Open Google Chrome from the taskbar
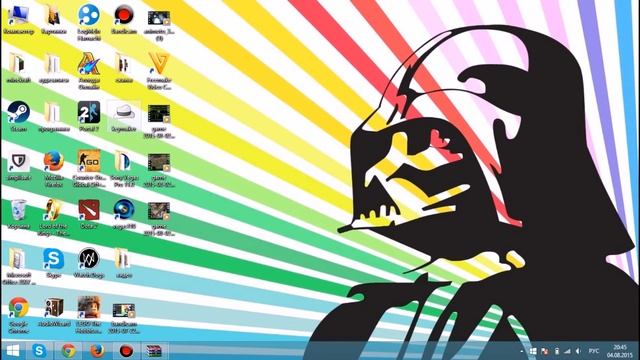The image size is (640, 360). (x=68, y=351)
